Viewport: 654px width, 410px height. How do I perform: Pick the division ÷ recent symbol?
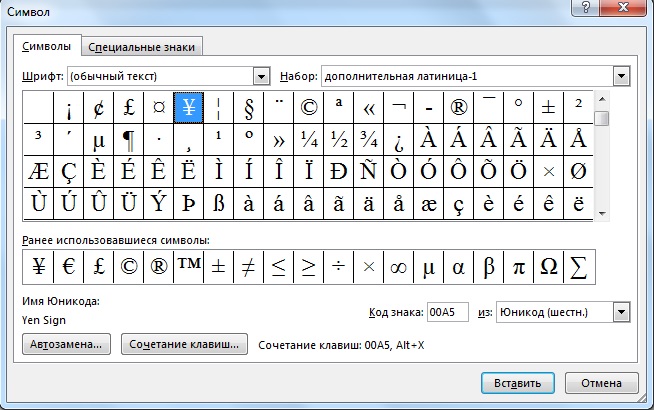(339, 267)
